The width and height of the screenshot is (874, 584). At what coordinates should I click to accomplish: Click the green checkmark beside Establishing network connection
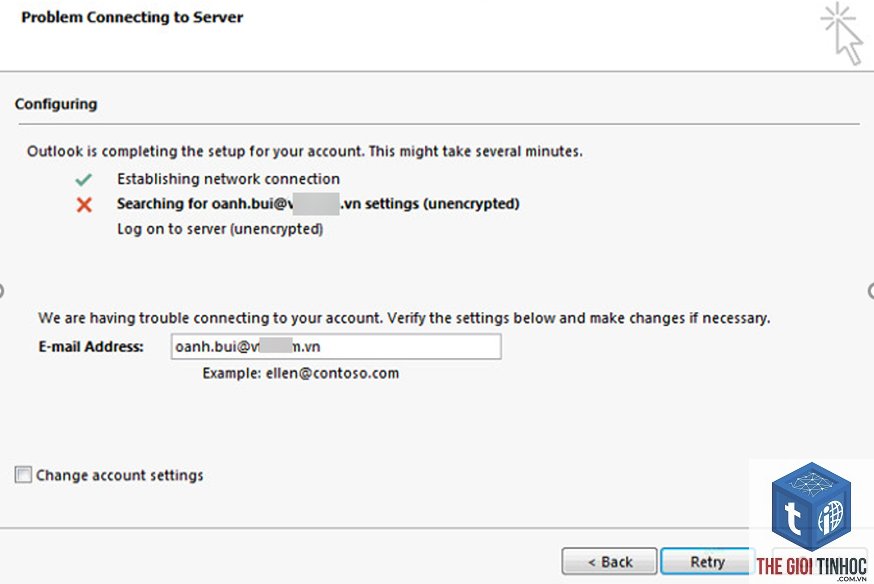pyautogui.click(x=84, y=179)
